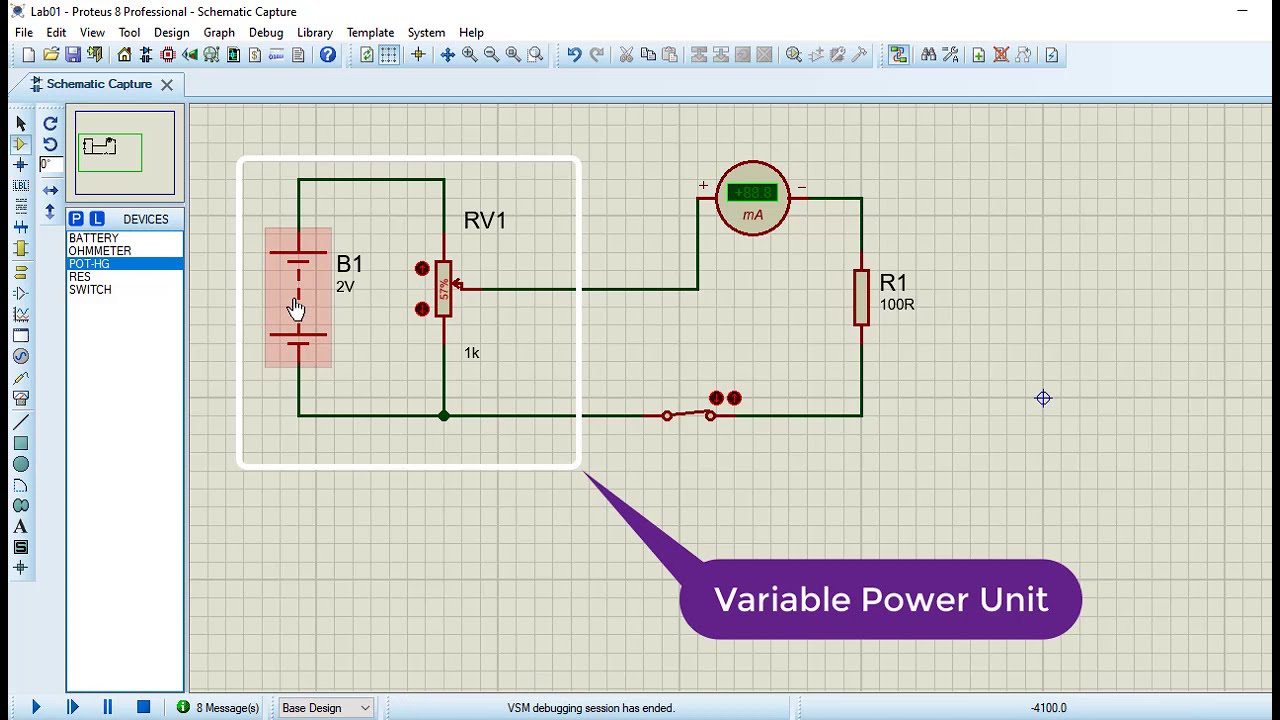Choose the 2D line drawing tool
The height and width of the screenshot is (720, 1280).
pos(21,422)
